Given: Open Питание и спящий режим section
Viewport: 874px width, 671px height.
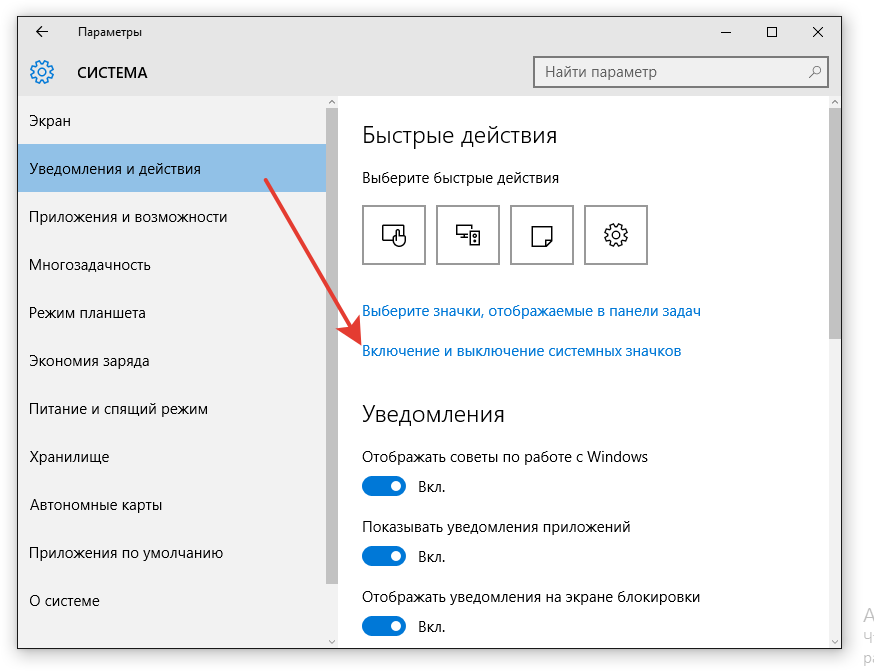Looking at the screenshot, I should coord(172,409).
